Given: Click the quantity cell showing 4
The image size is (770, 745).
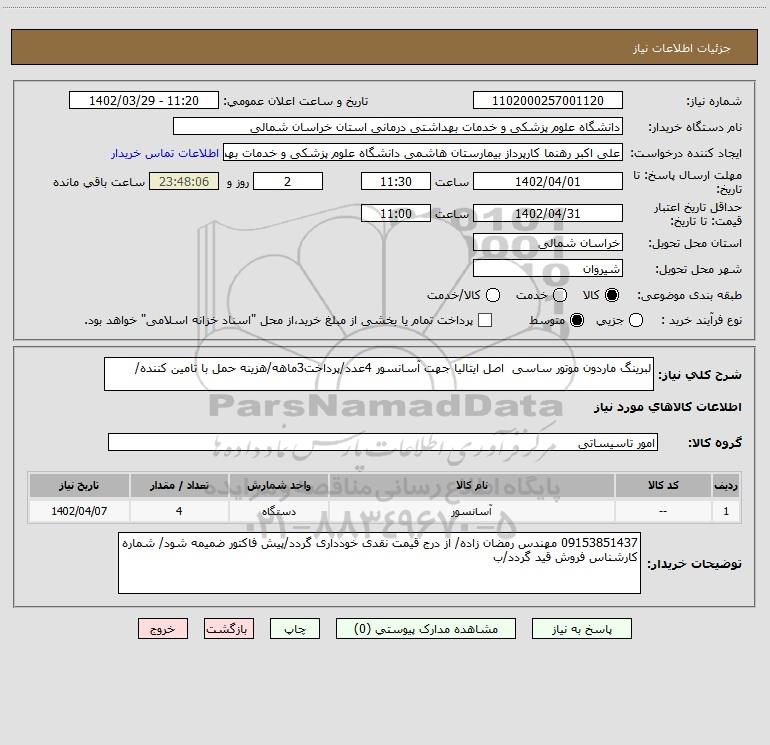Looking at the screenshot, I should pyautogui.click(x=179, y=511).
